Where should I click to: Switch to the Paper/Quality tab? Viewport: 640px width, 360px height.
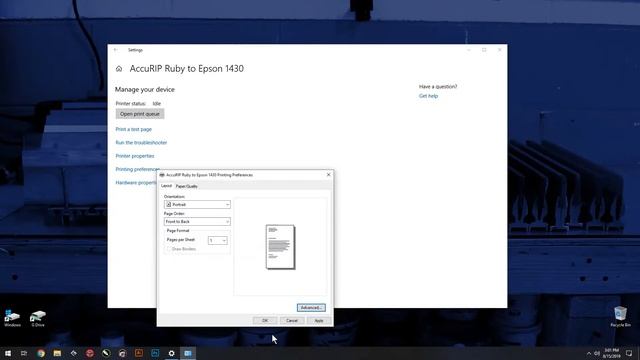tap(187, 186)
